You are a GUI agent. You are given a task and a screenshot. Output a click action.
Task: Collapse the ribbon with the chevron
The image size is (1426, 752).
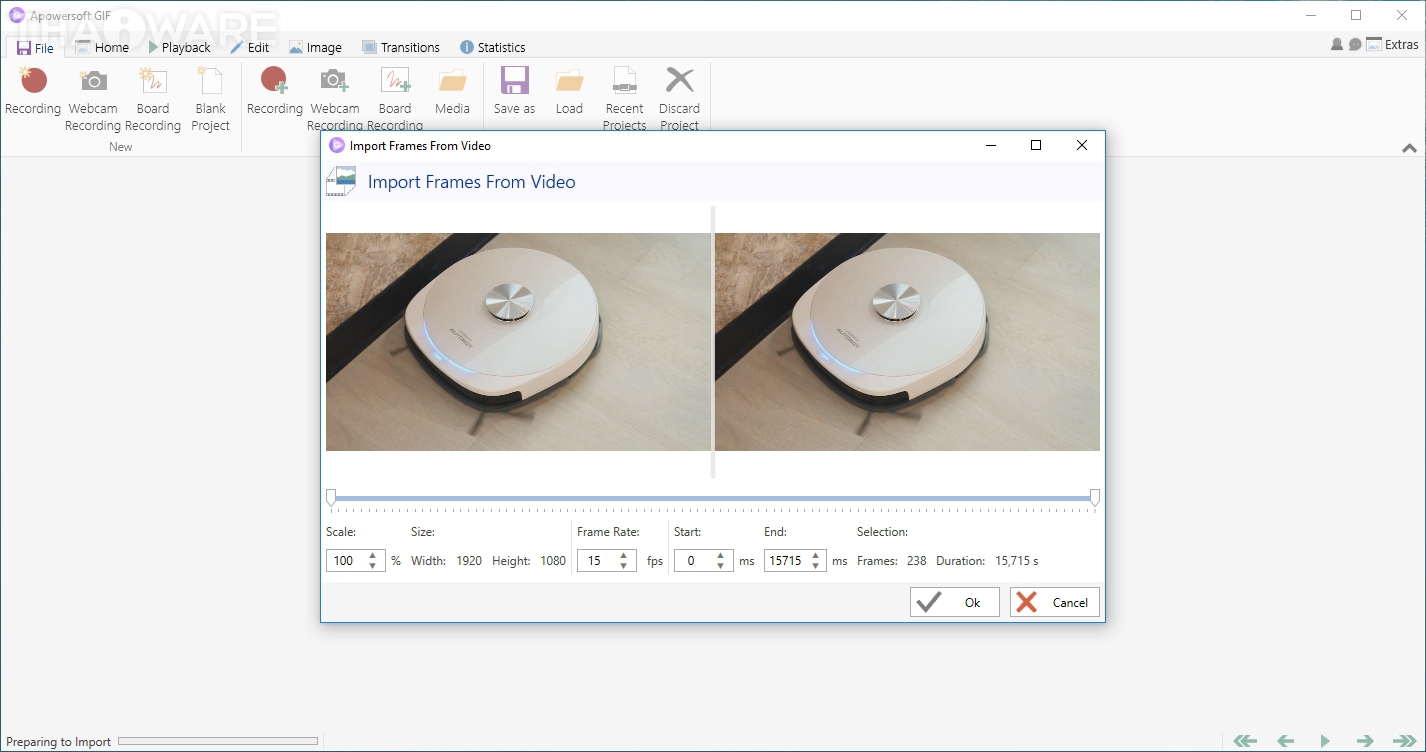[1409, 148]
